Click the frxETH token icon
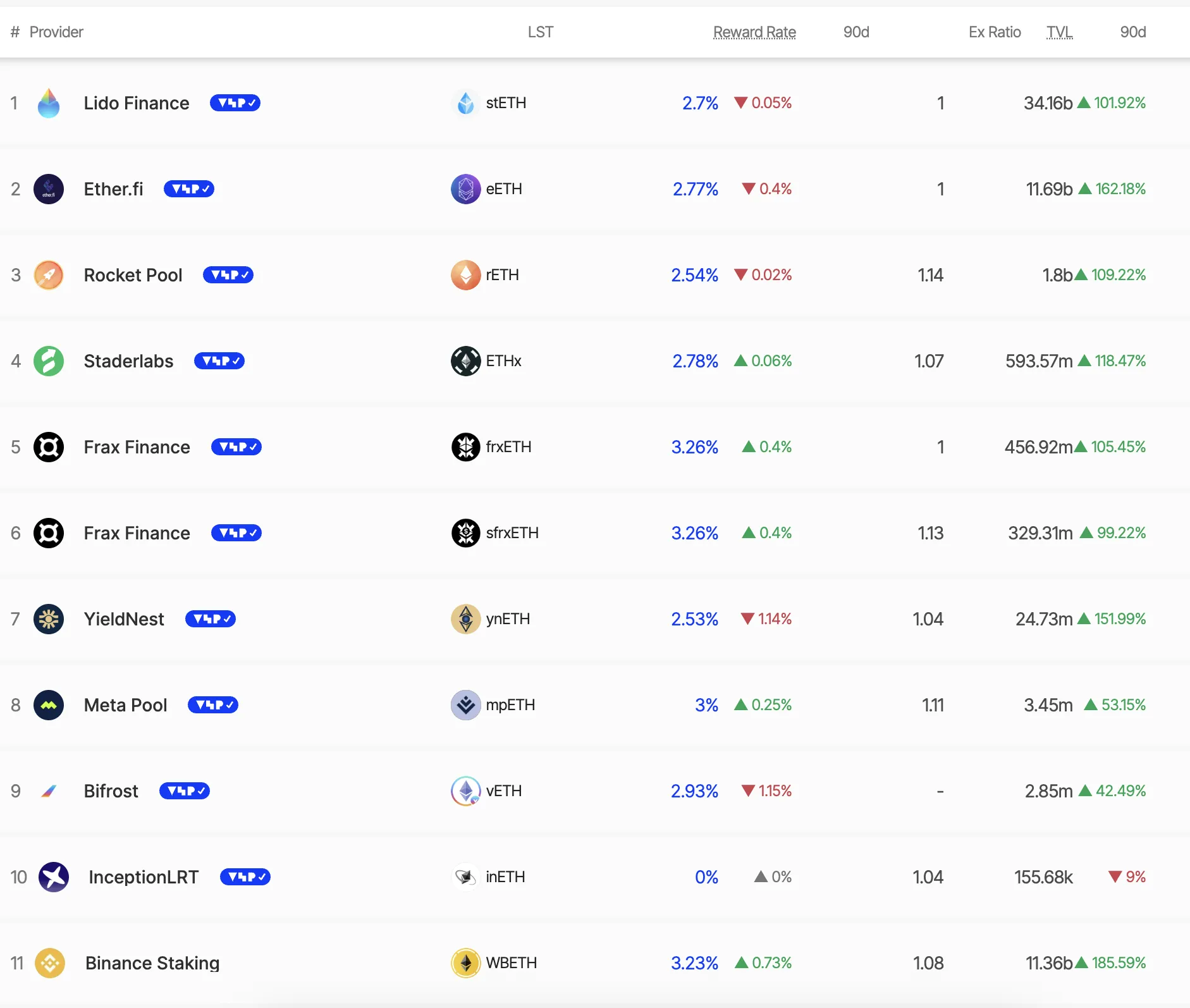The width and height of the screenshot is (1190, 1008). (466, 447)
